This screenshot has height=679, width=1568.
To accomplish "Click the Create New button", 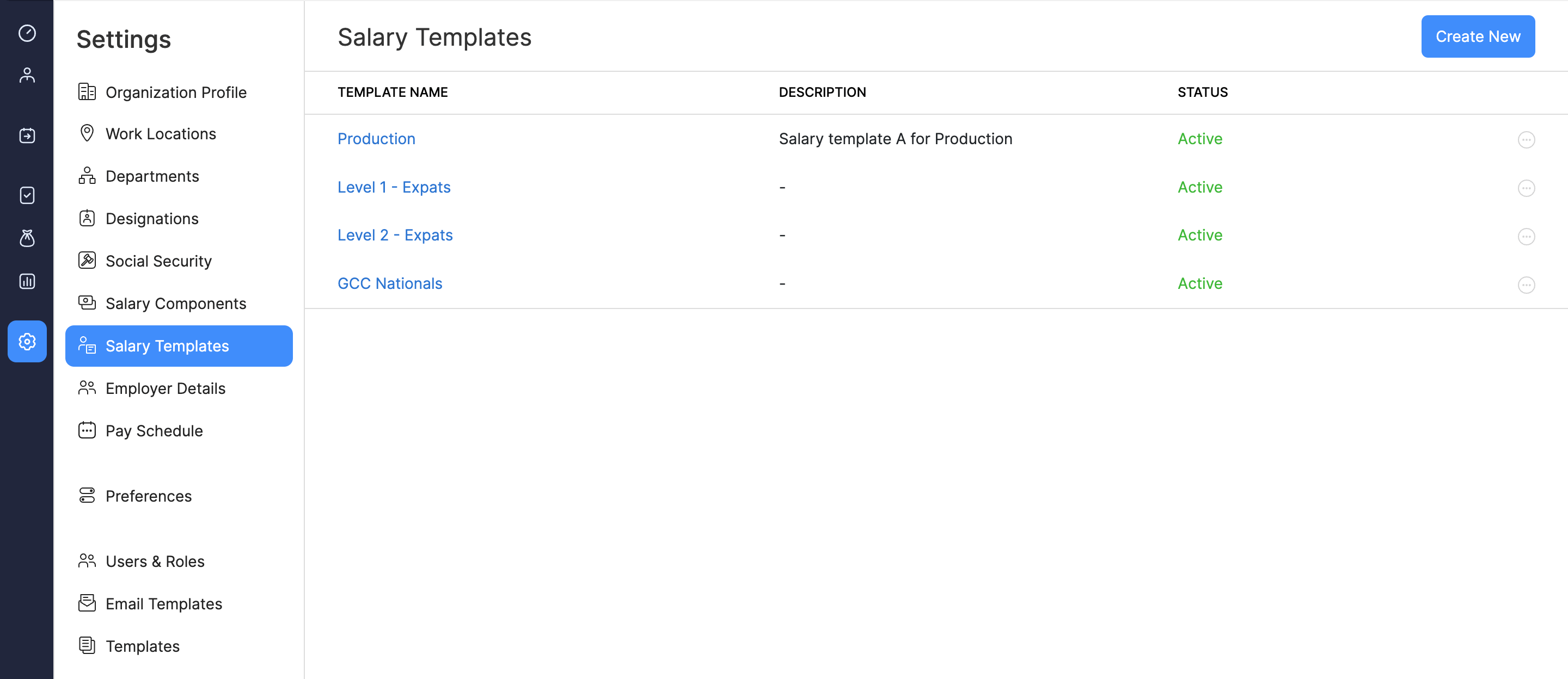I will pyautogui.click(x=1478, y=36).
